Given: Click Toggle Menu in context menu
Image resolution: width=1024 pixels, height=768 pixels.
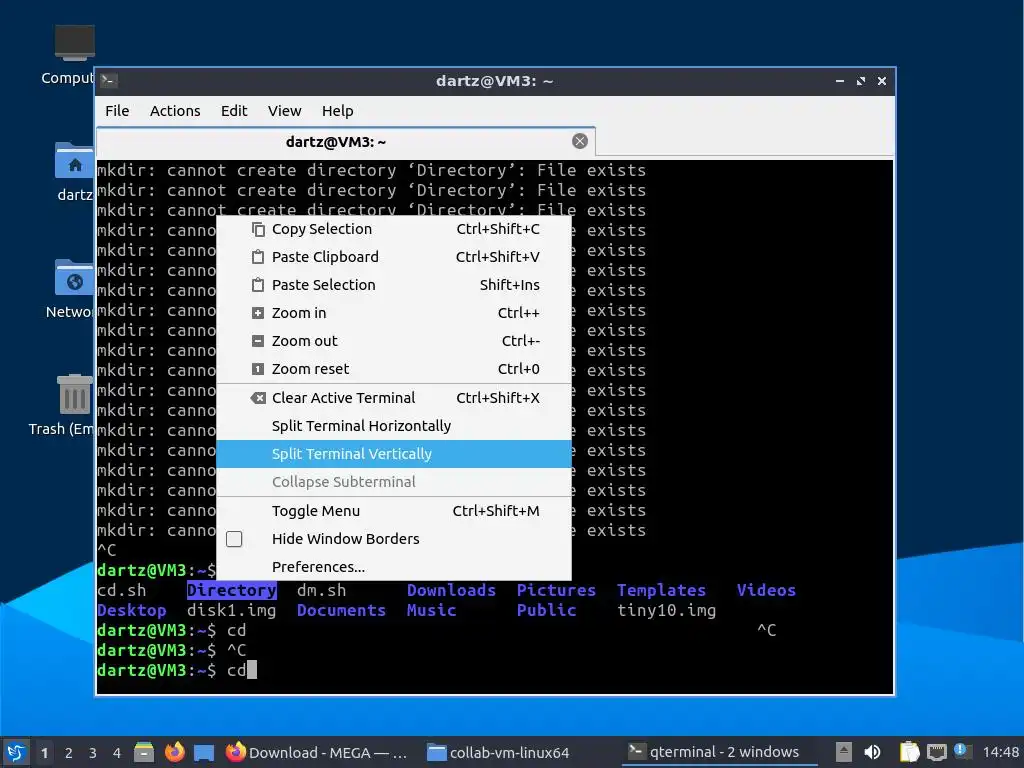Looking at the screenshot, I should [394, 511].
